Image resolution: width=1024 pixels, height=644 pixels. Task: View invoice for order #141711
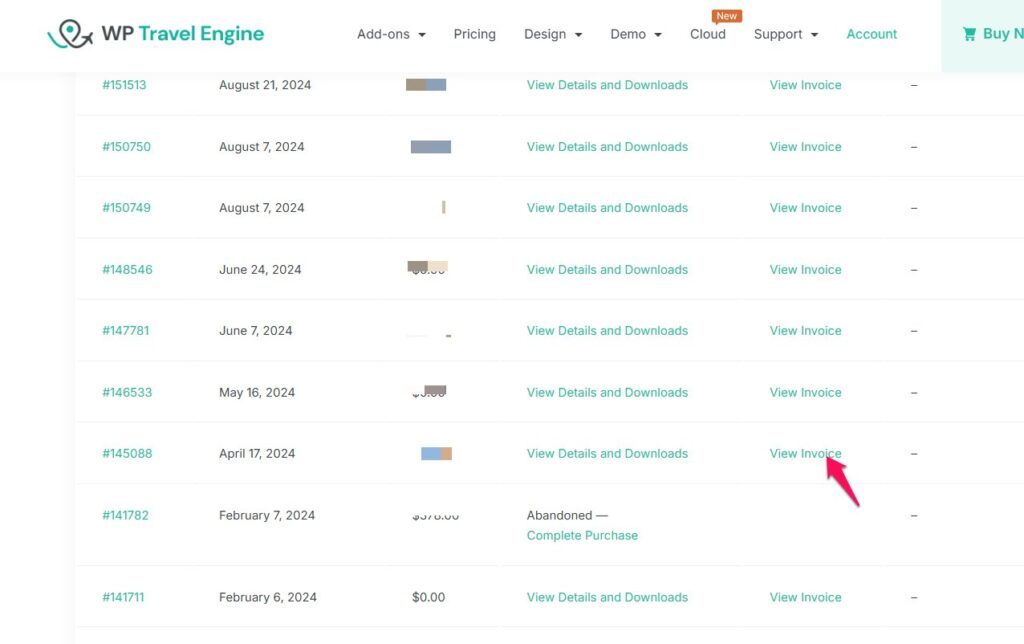[805, 598]
